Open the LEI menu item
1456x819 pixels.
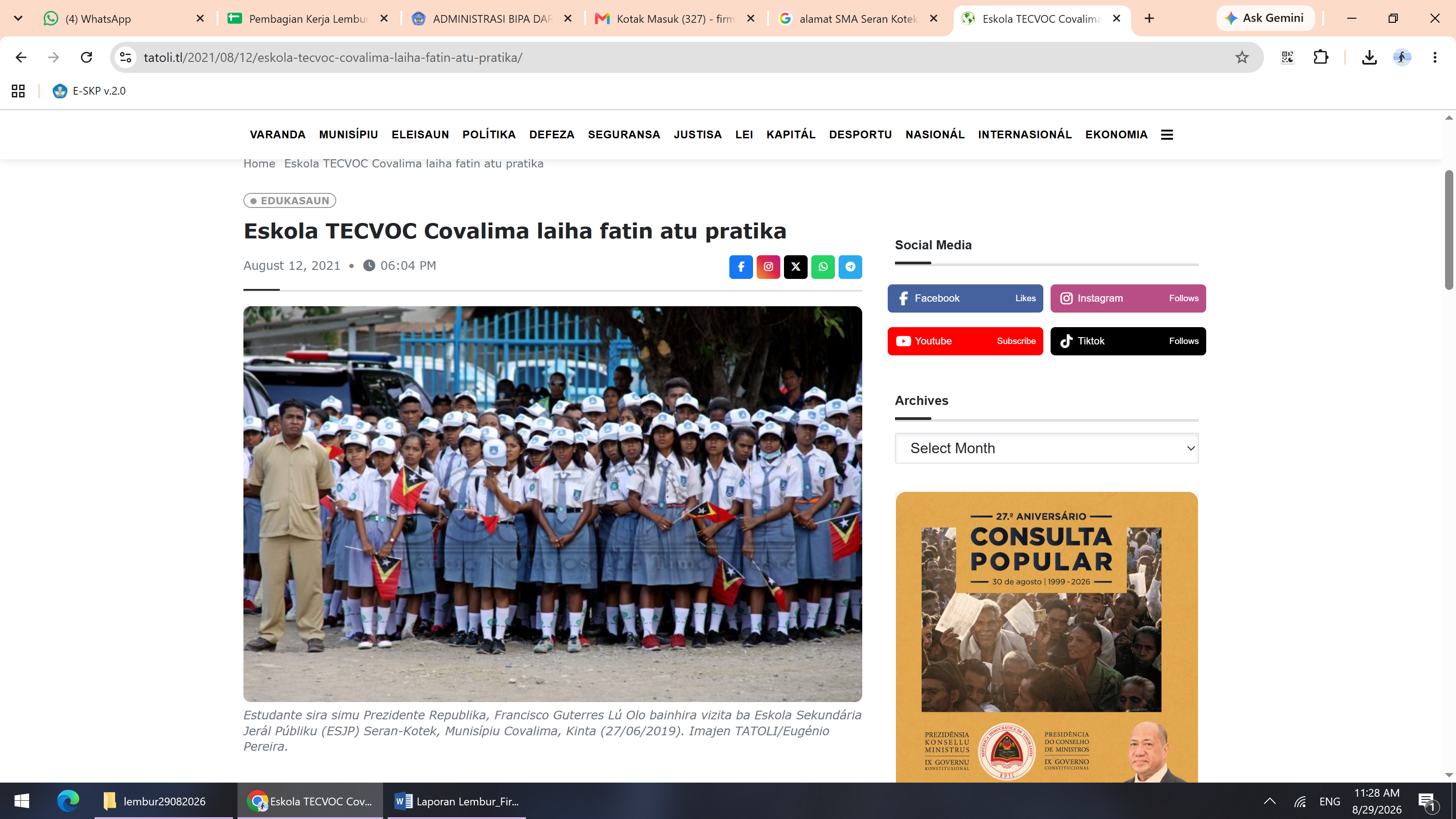click(x=744, y=135)
